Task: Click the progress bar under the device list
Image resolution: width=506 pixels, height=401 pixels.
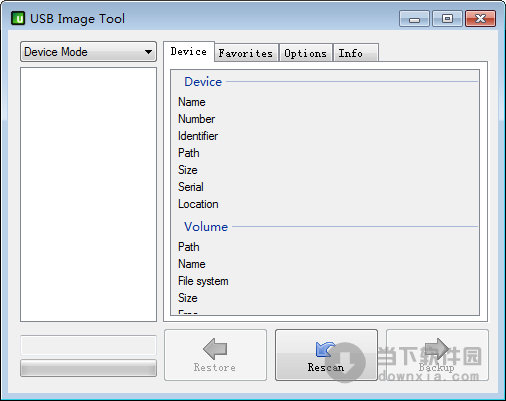Action: point(88,368)
